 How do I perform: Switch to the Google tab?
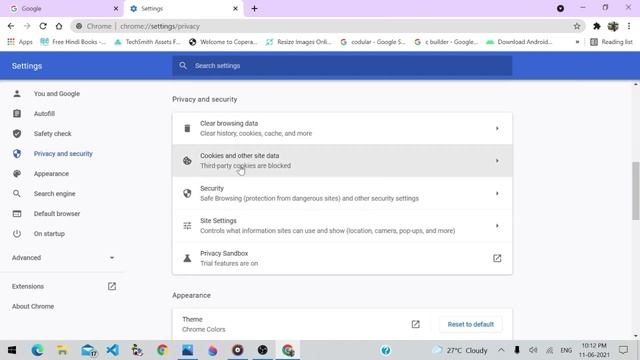point(61,9)
